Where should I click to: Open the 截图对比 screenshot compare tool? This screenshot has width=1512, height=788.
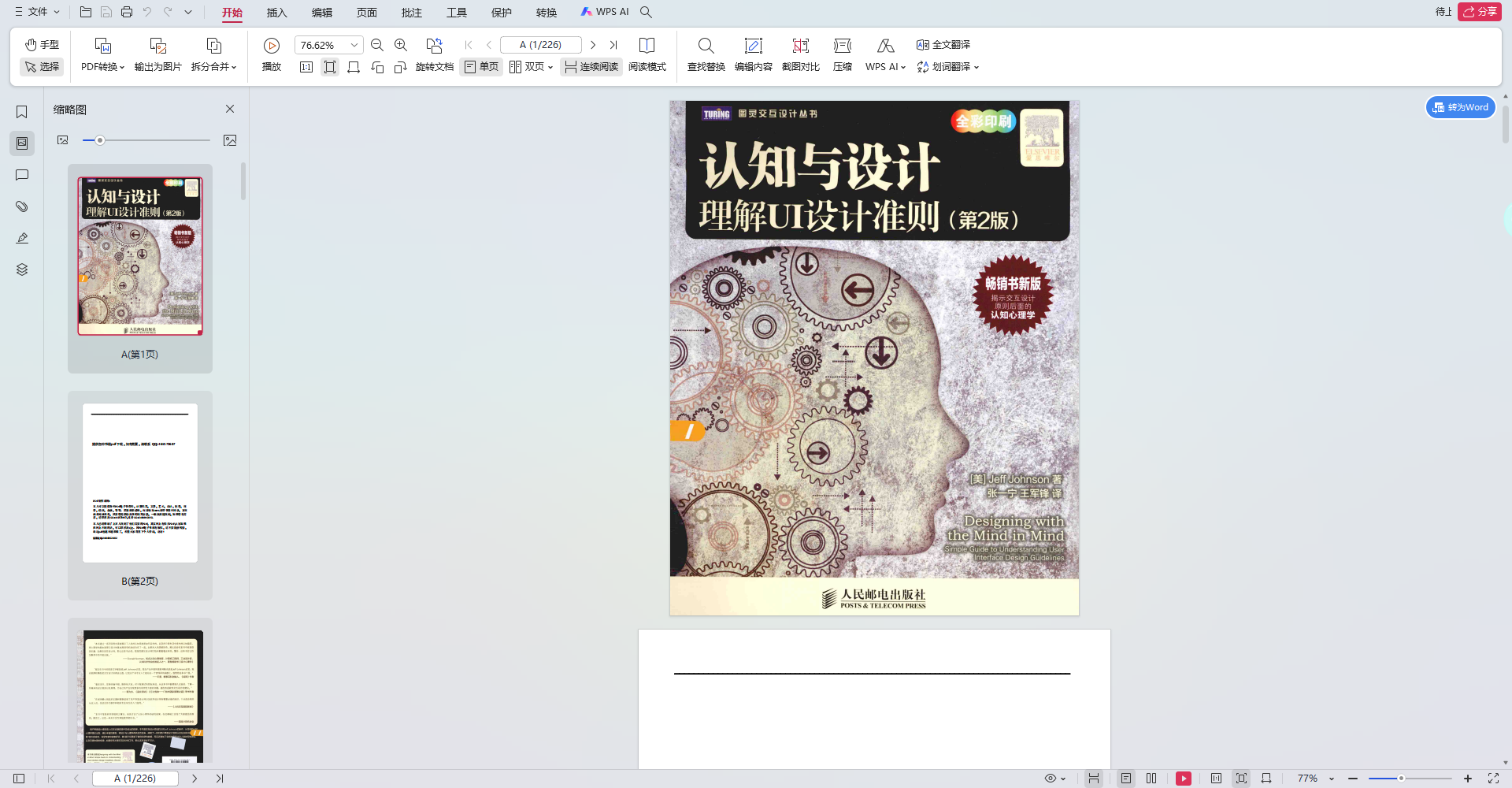[x=801, y=55]
